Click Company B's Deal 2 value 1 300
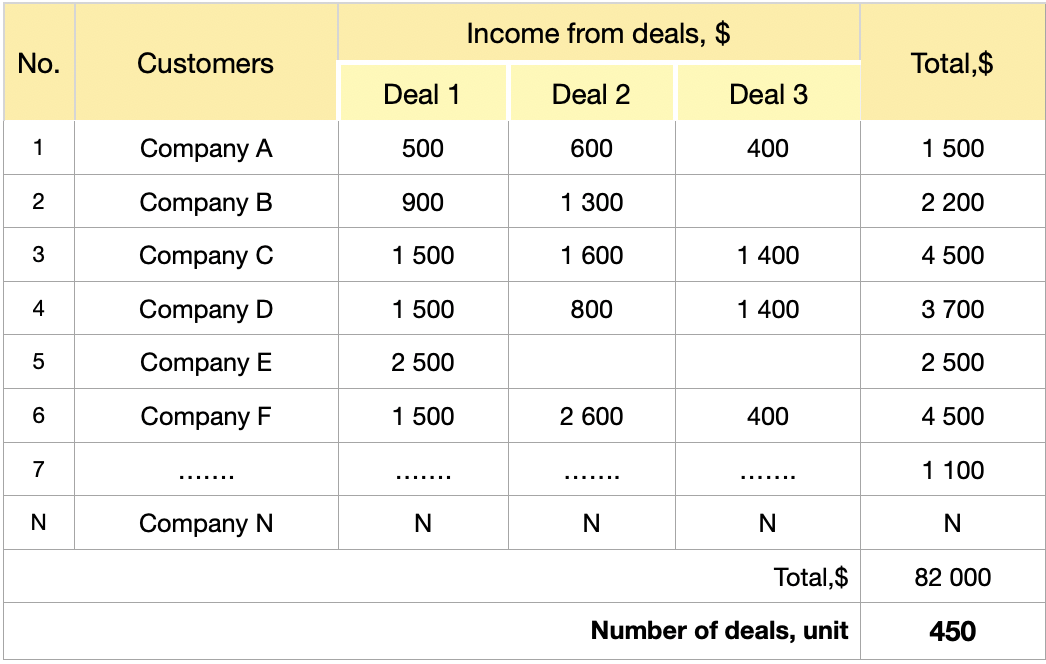 click(x=591, y=203)
